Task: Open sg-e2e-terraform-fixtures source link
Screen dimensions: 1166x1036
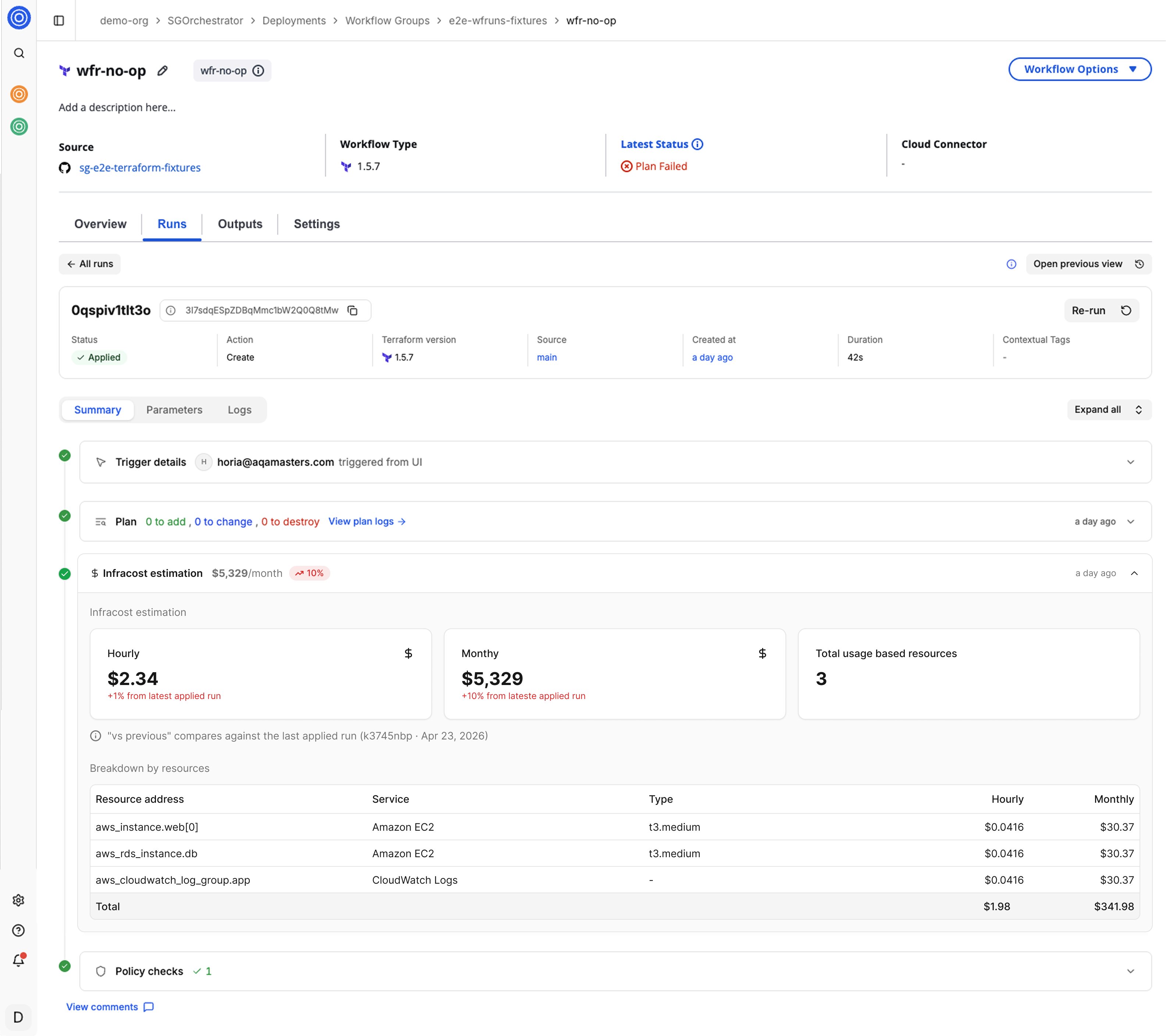Action: tap(140, 168)
